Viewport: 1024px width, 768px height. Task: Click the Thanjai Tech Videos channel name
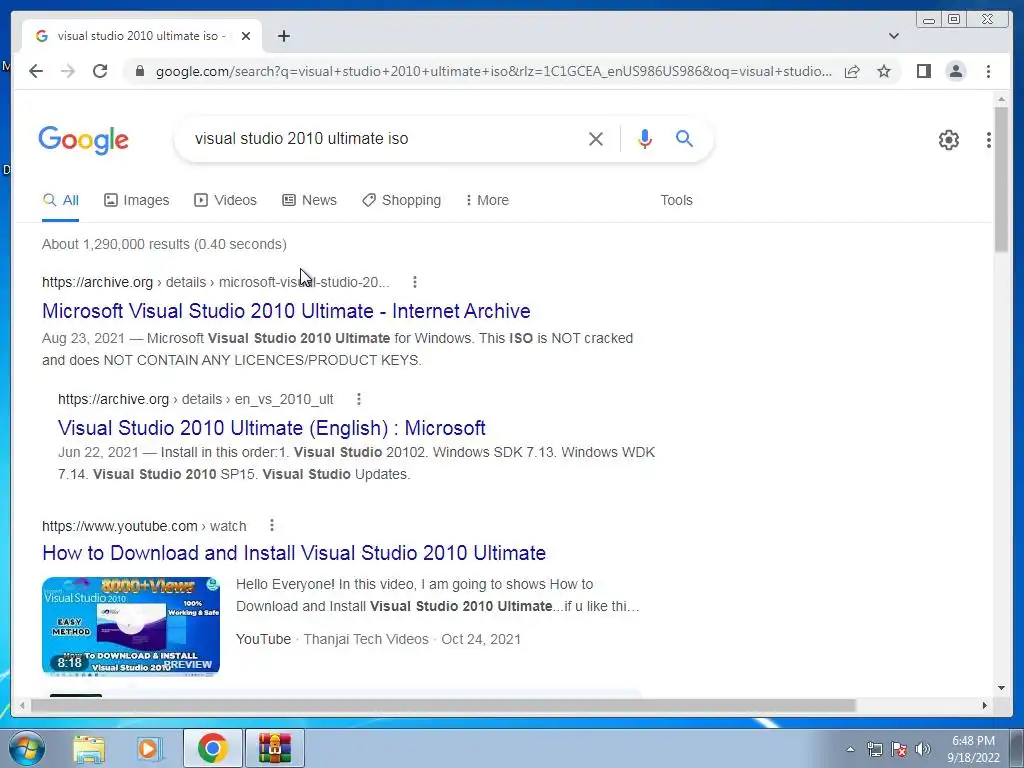(x=366, y=639)
